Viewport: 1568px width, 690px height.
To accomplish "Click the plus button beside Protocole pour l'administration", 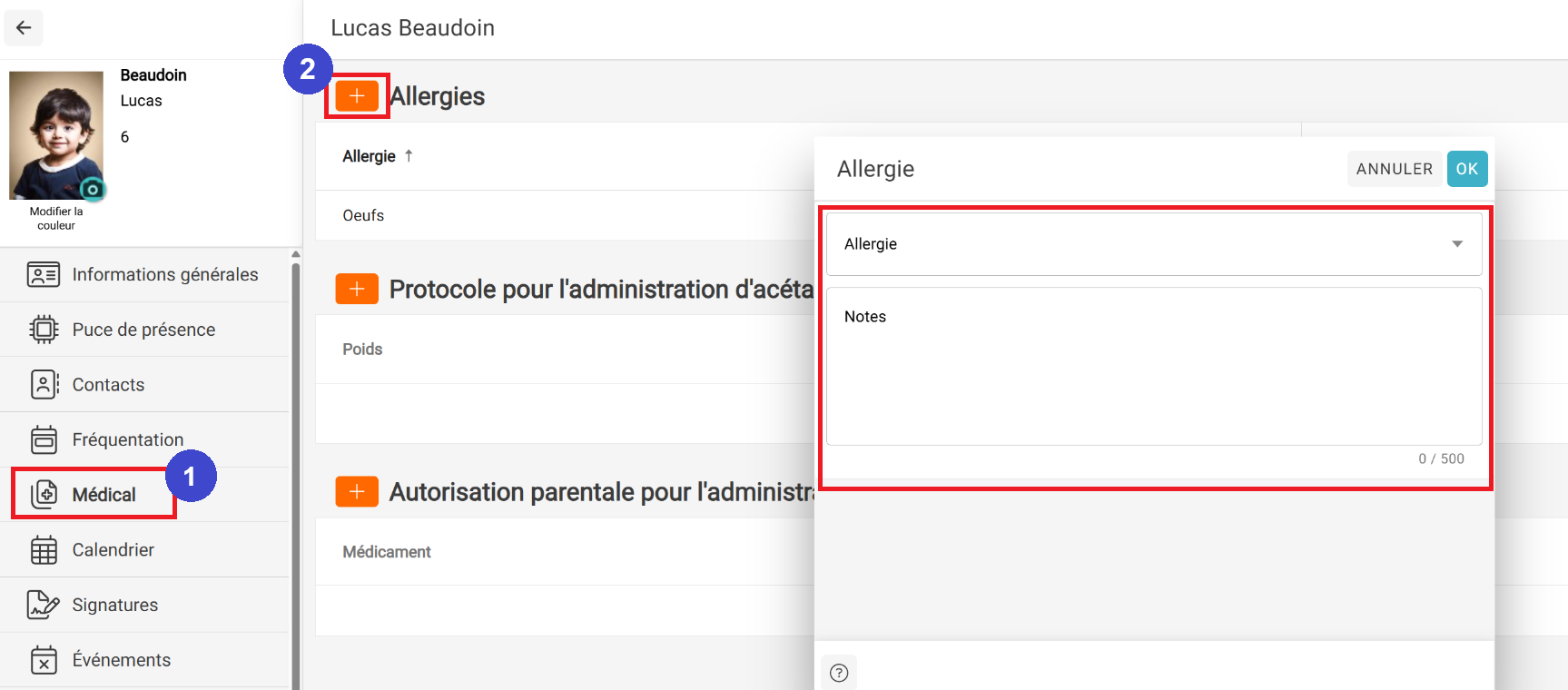I will point(357,289).
